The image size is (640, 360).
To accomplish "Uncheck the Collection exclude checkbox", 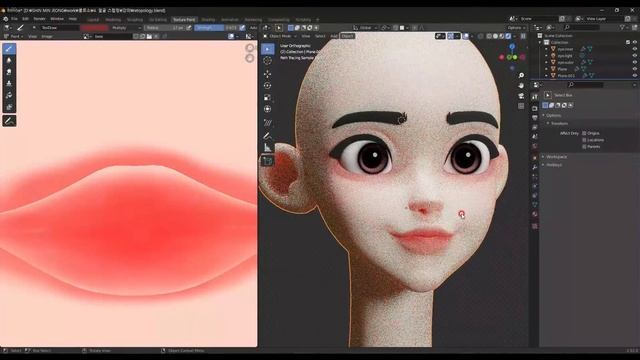I will pyautogui.click(x=628, y=42).
